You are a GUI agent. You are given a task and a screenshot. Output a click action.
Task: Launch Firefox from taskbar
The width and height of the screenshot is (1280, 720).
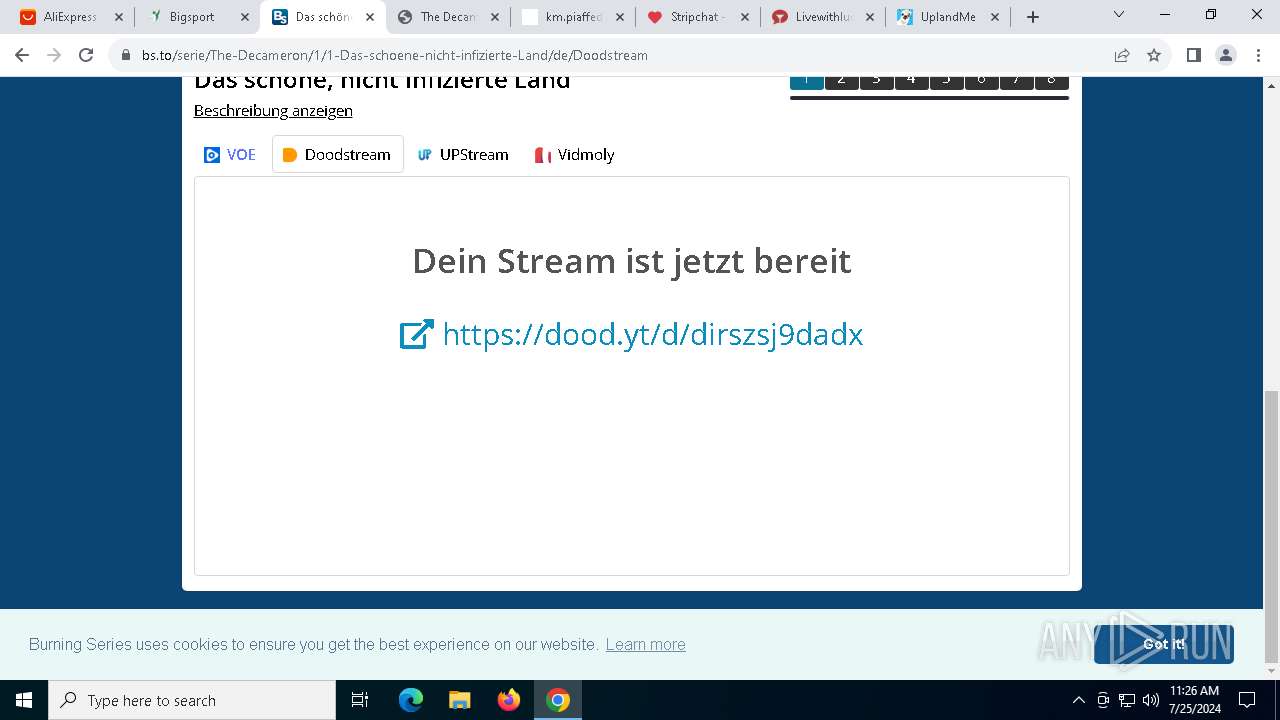509,700
